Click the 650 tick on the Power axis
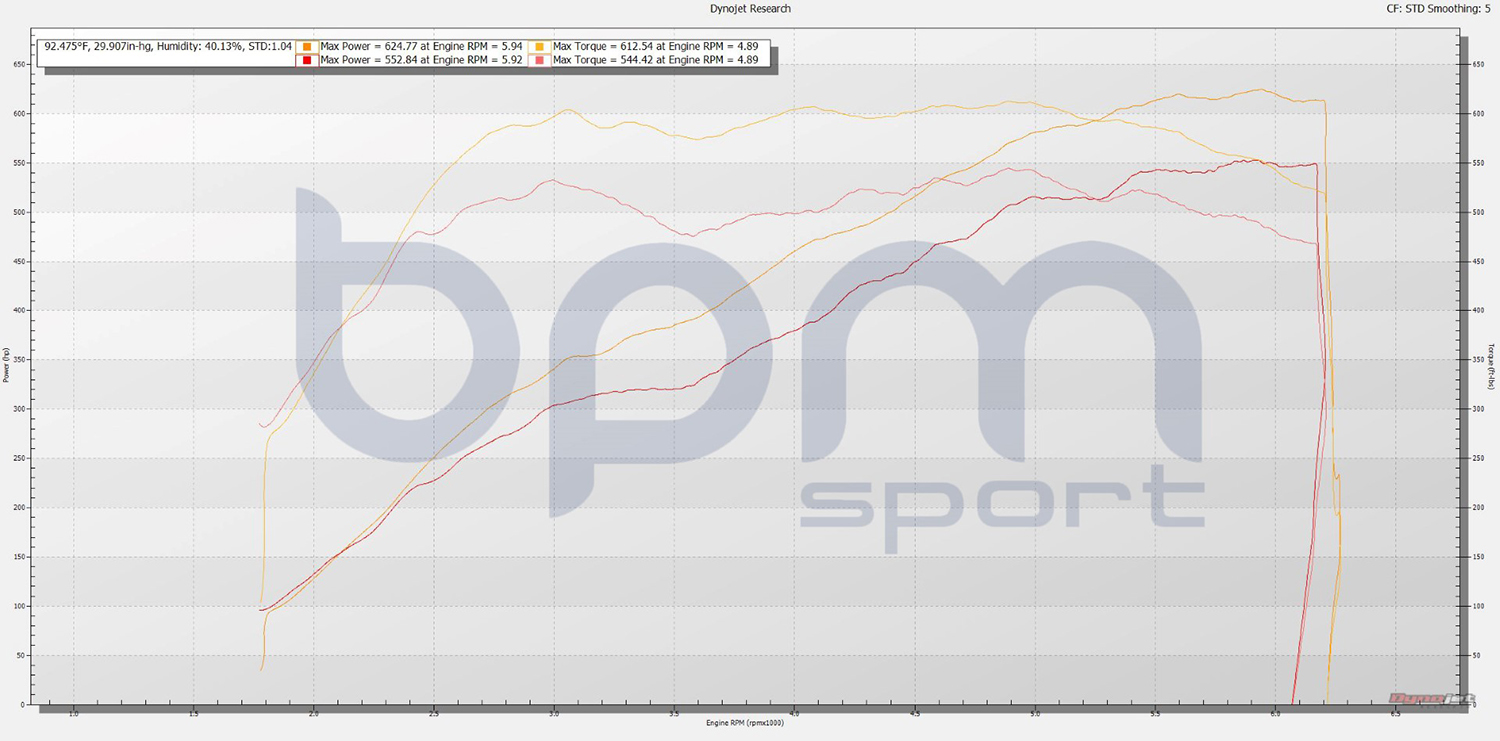1500x741 pixels. pyautogui.click(x=17, y=65)
